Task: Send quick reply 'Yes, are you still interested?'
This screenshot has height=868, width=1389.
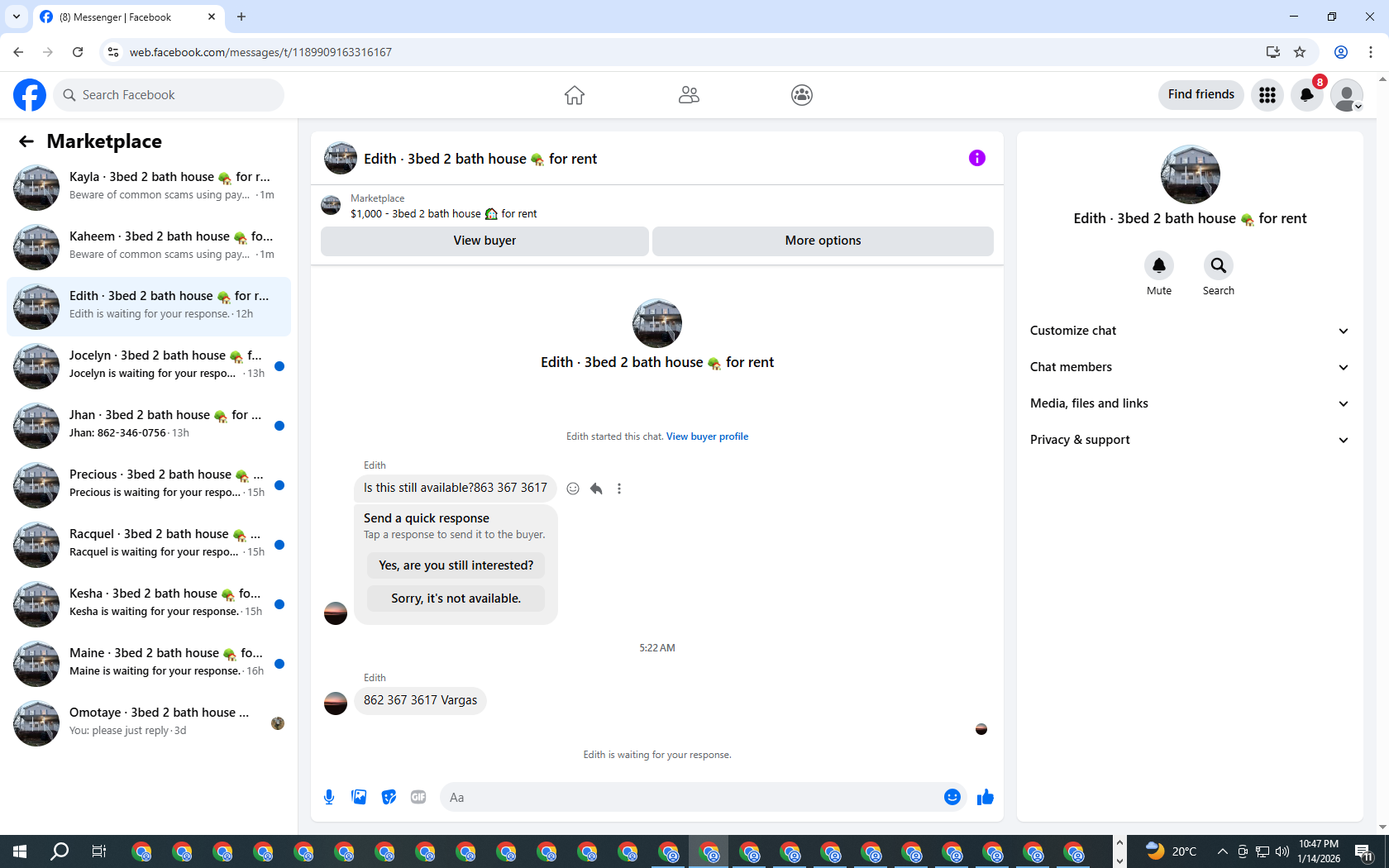Action: 456,565
